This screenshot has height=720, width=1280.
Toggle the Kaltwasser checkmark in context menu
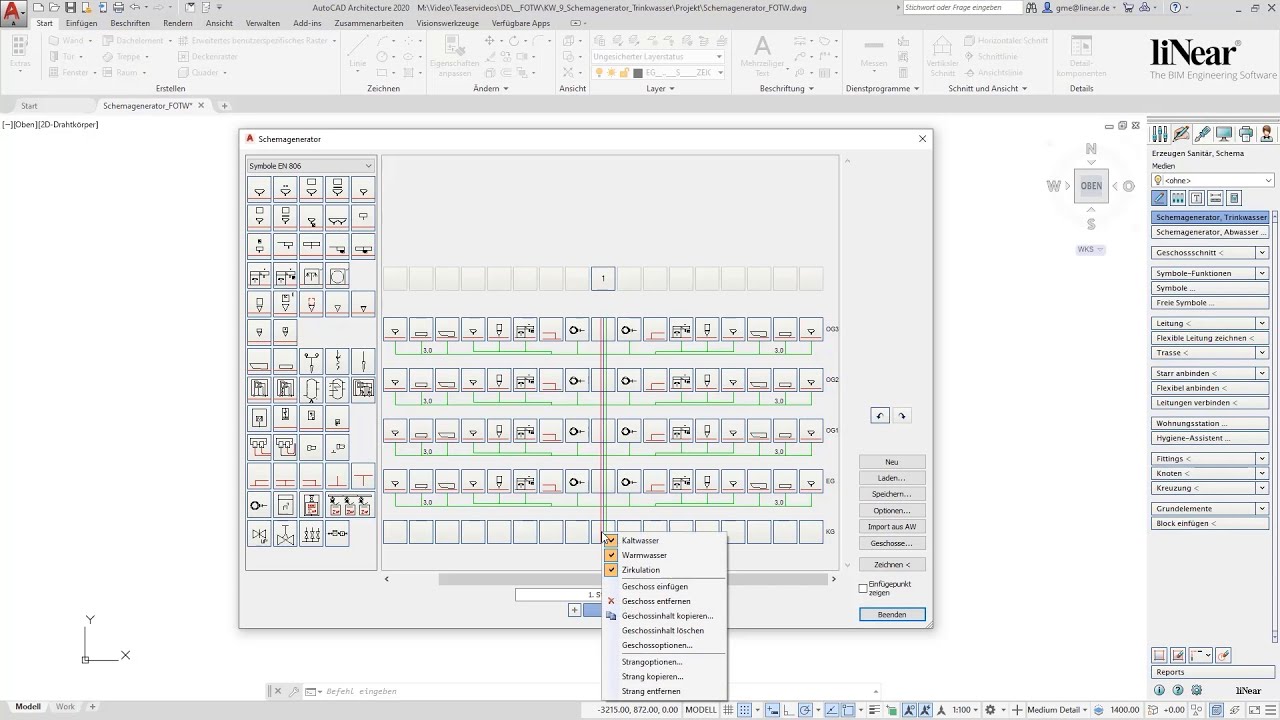[x=611, y=540]
